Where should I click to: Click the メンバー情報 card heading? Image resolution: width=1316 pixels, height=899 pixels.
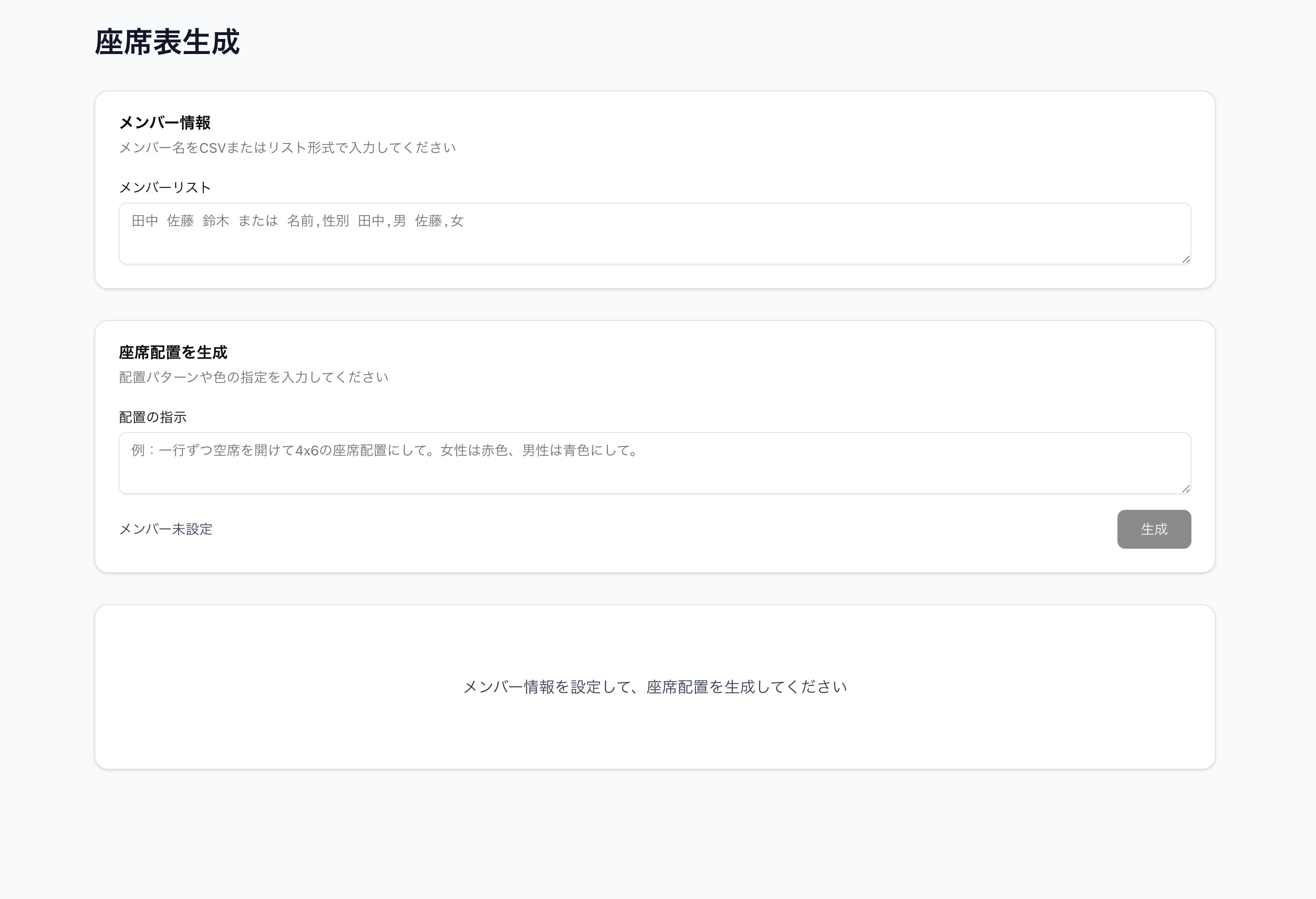coord(164,121)
